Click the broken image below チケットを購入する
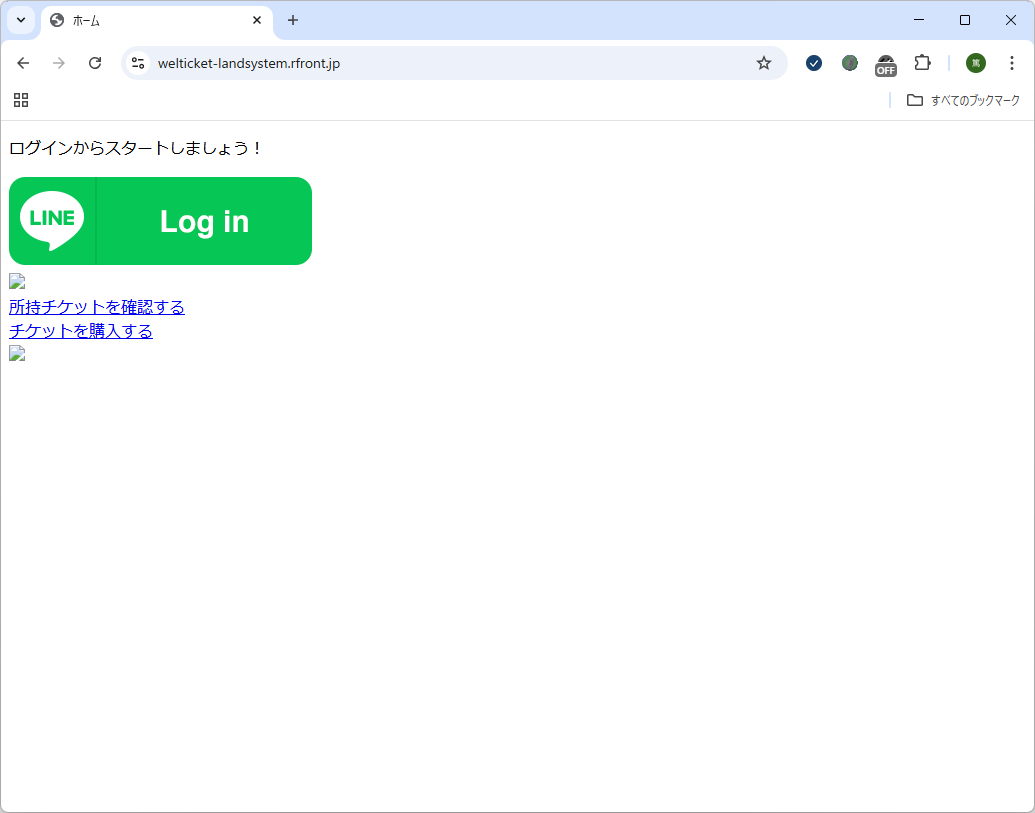Screen dimensions: 1035x813 pyautogui.click(x=17, y=353)
